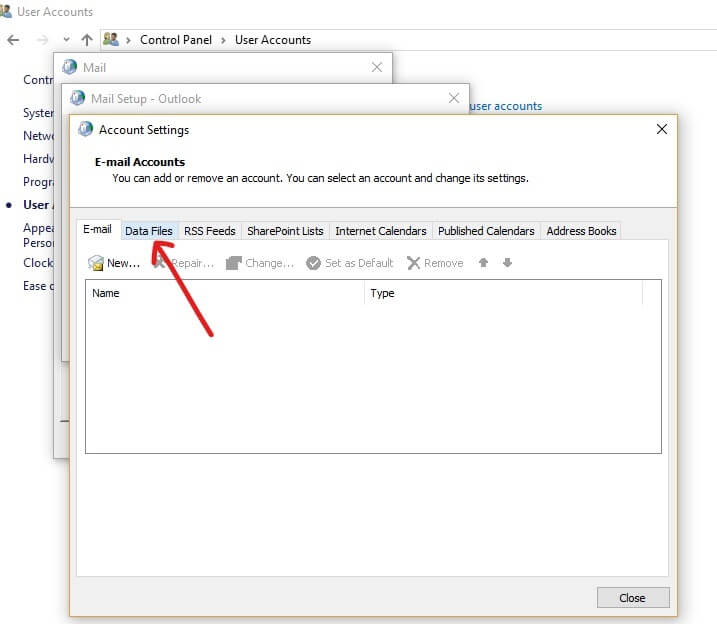Select the SharePoint Lists tab

285,231
